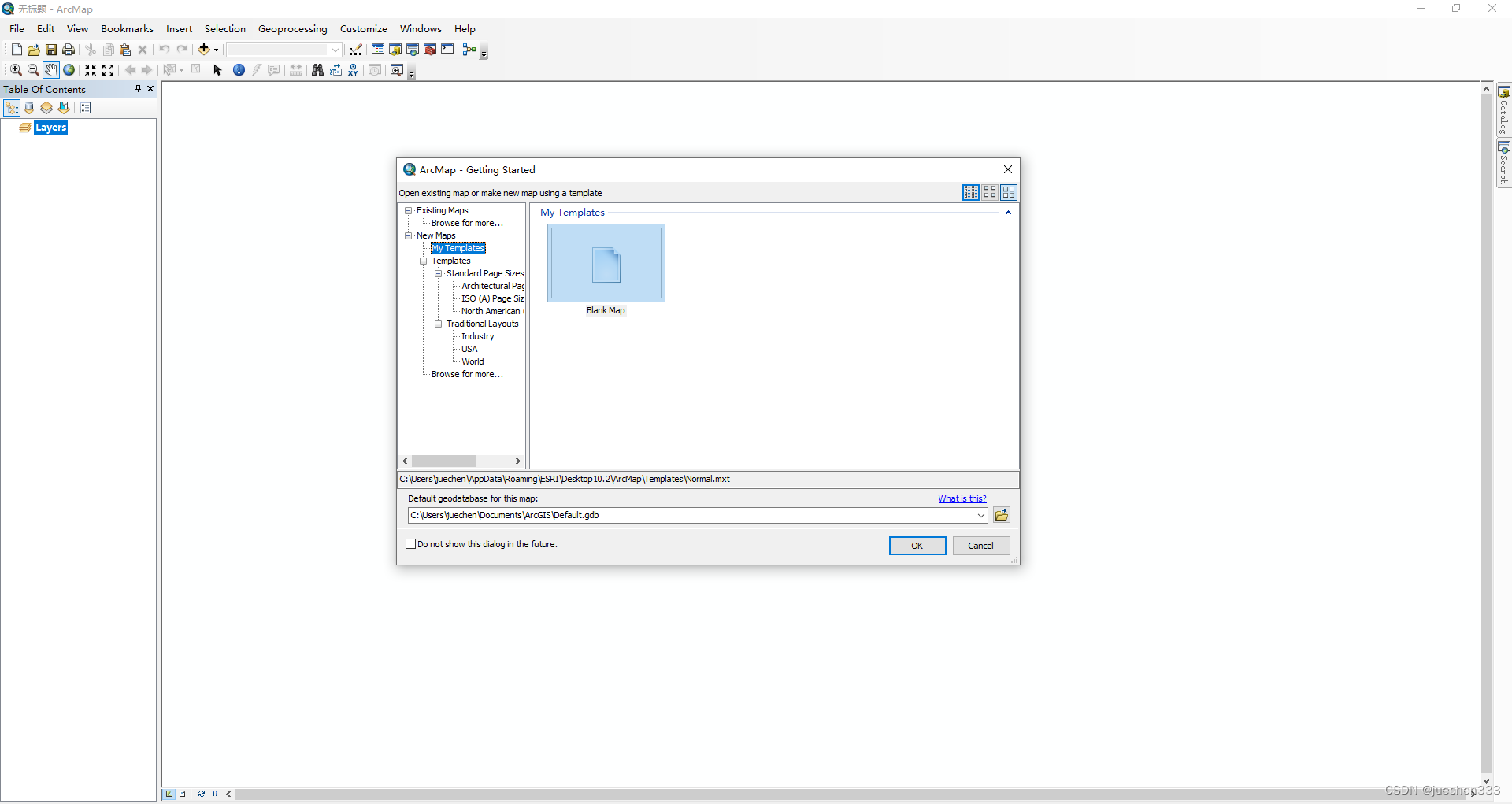The image size is (1512, 804).
Task: Select the Zoom In tool
Action: pyautogui.click(x=16, y=70)
